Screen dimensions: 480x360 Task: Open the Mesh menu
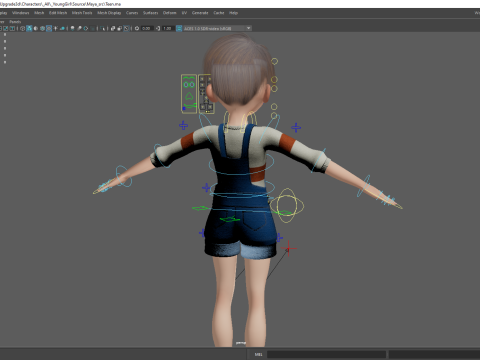click(39, 13)
